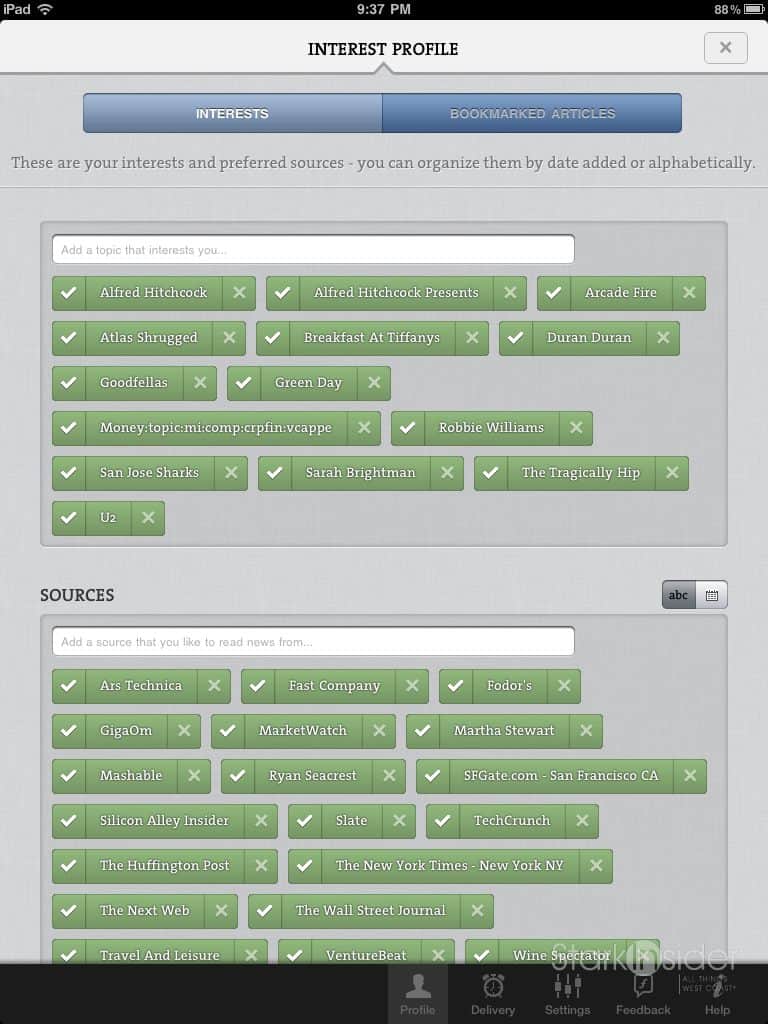Close the Interest Profile panel
This screenshot has height=1024, width=768.
pos(725,48)
